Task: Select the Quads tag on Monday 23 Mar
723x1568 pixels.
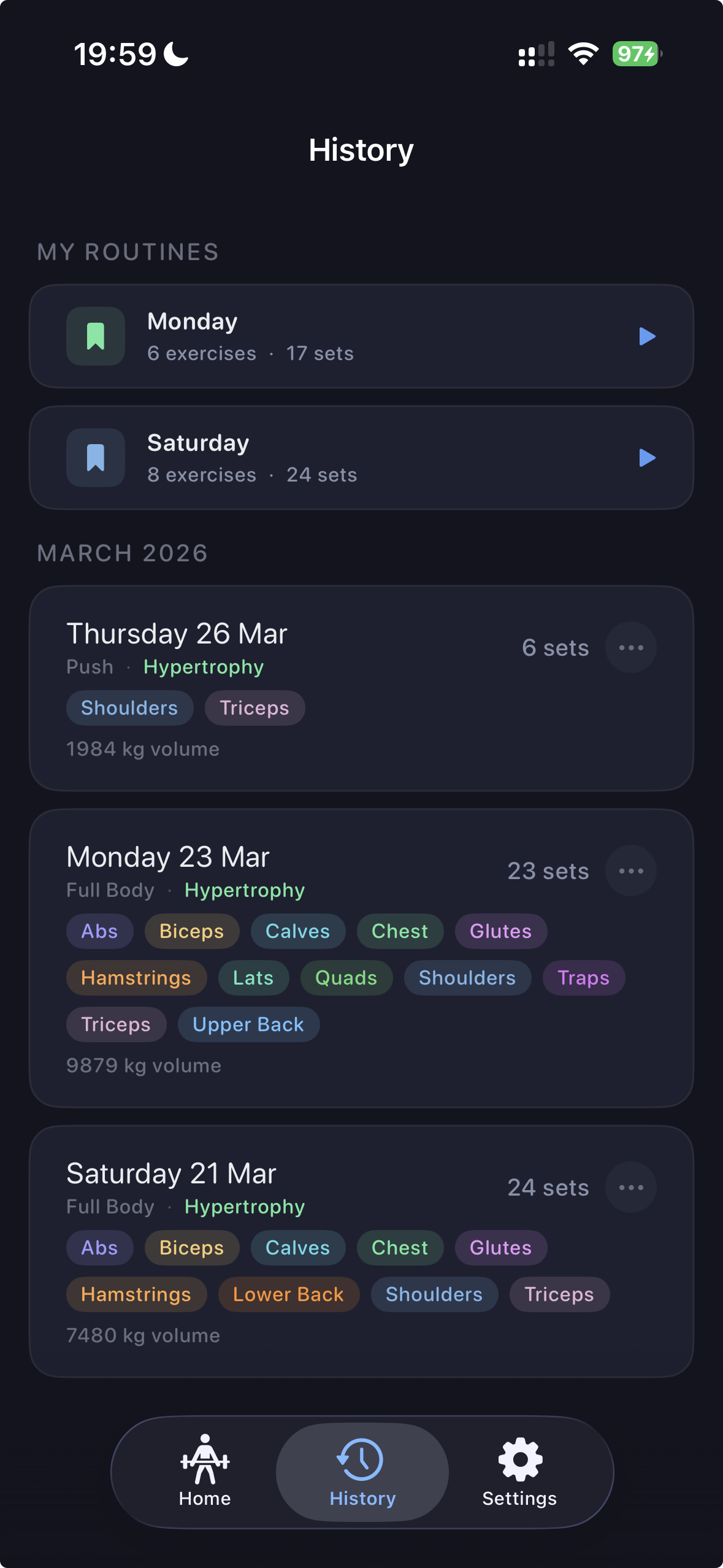Action: [x=346, y=978]
